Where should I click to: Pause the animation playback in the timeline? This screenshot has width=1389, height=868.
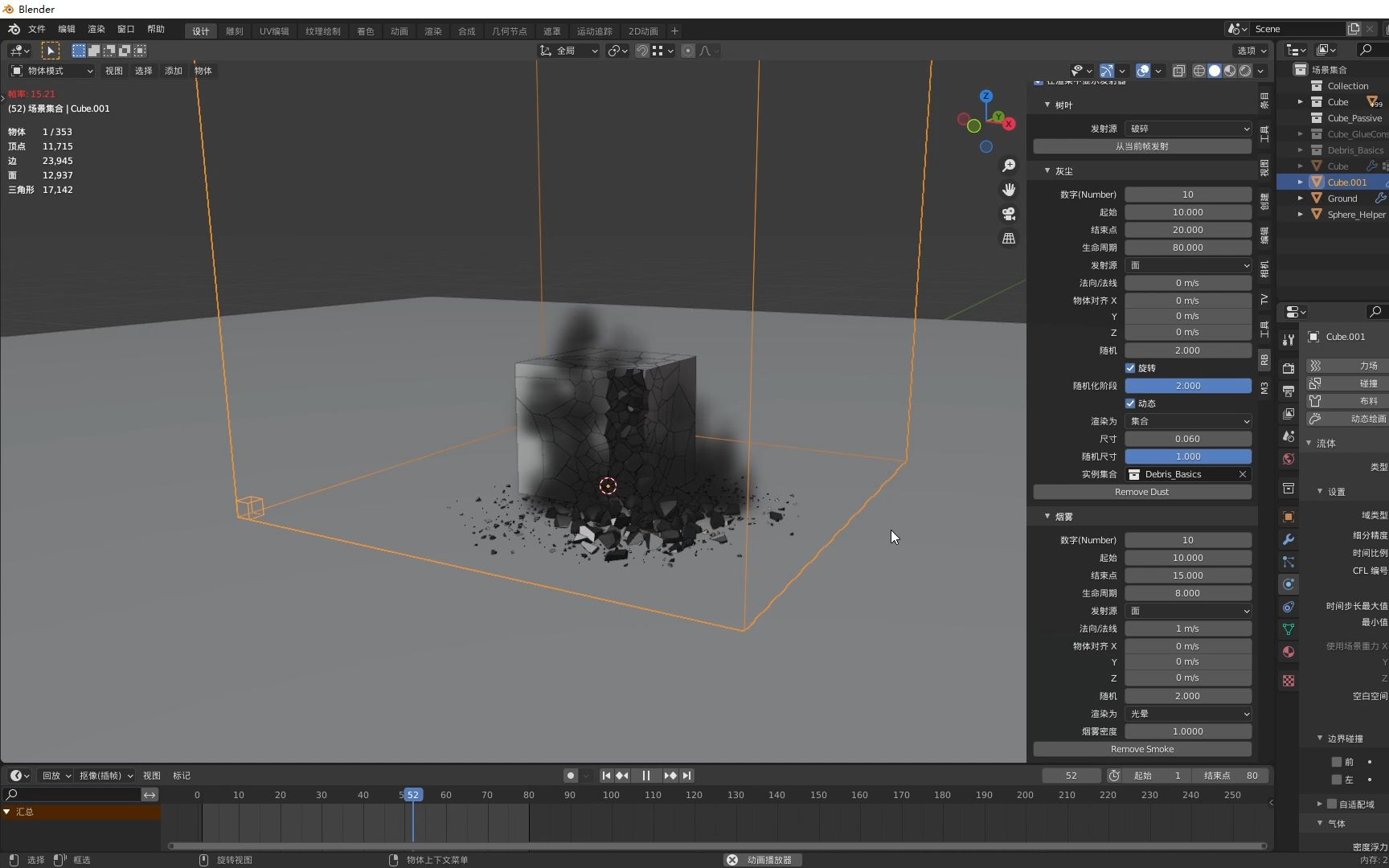coord(646,775)
